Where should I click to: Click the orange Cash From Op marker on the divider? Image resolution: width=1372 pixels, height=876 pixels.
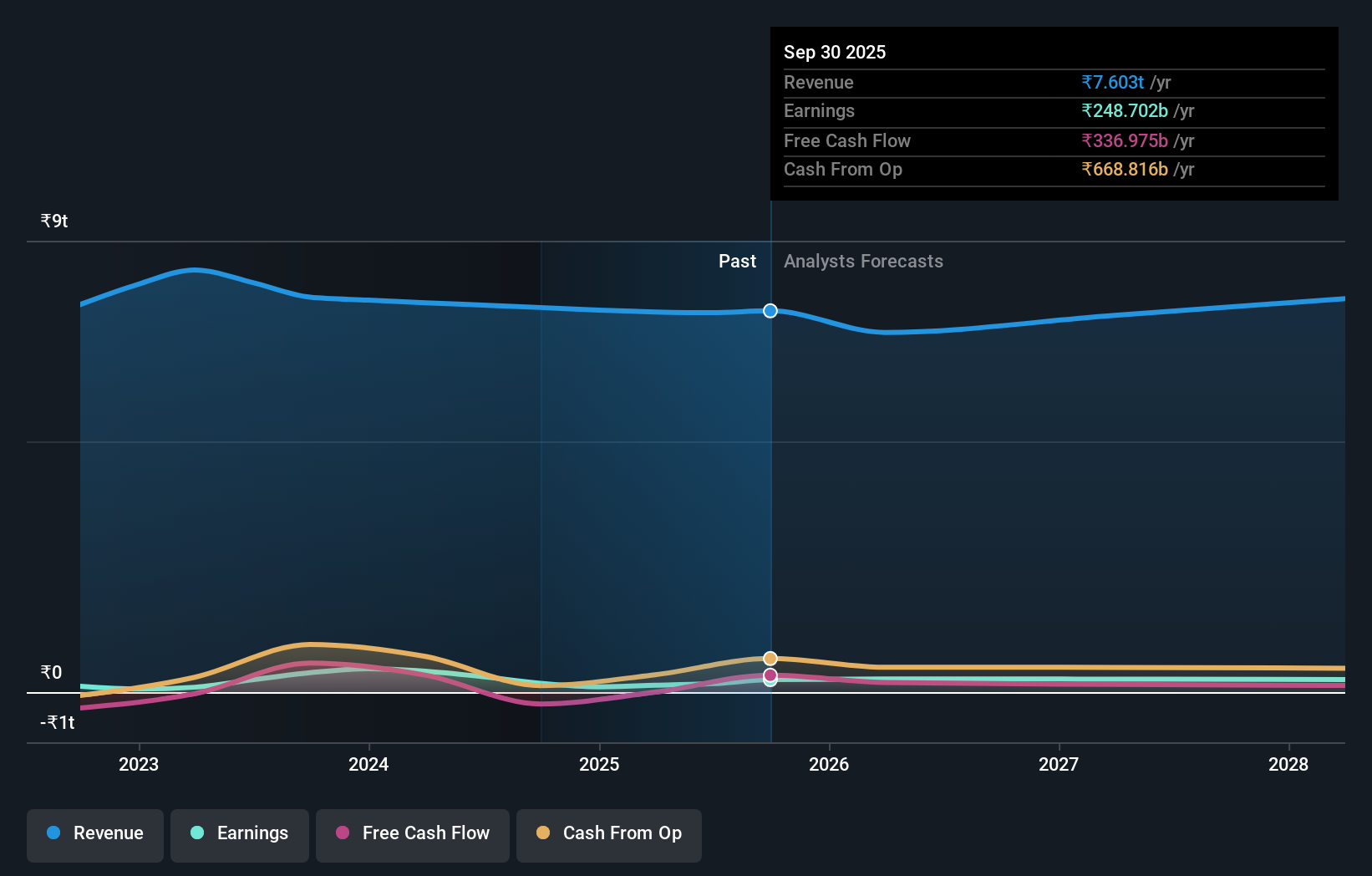click(770, 658)
